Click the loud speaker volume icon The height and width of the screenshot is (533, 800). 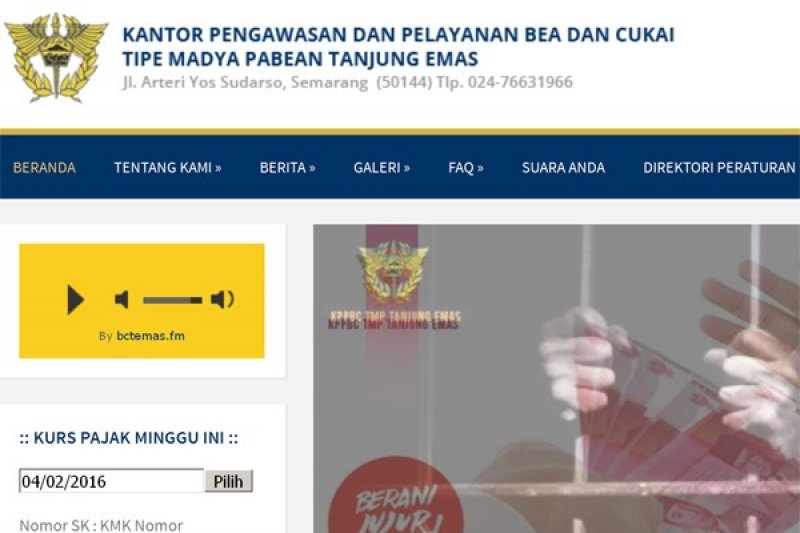click(x=222, y=299)
